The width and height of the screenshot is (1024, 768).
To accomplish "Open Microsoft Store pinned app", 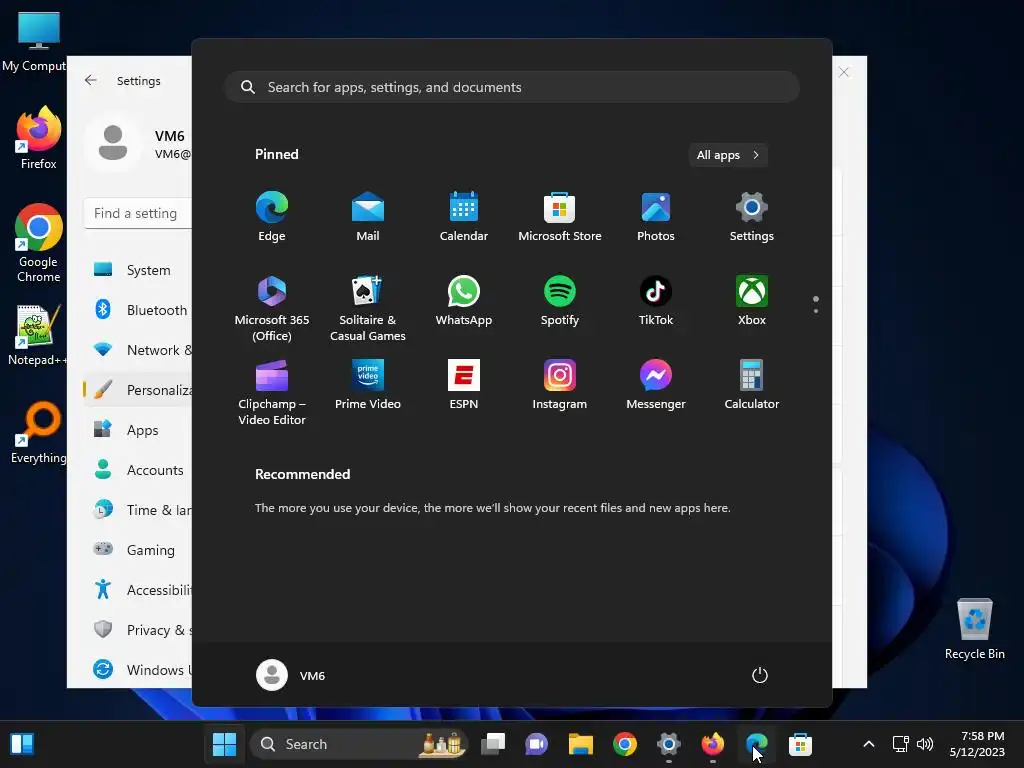I will pyautogui.click(x=560, y=216).
